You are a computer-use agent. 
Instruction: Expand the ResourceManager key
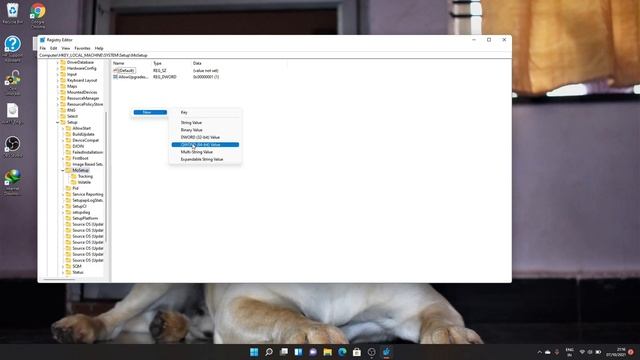[58, 98]
